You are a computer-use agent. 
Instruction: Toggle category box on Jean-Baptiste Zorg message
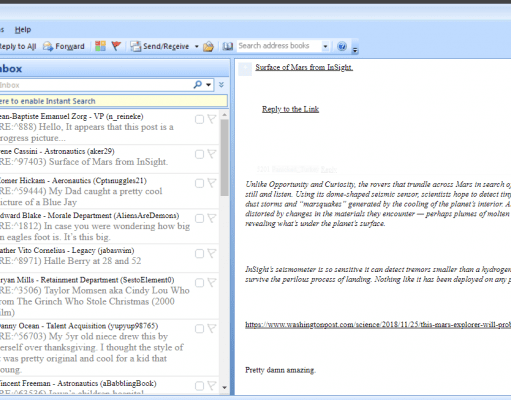[199, 119]
